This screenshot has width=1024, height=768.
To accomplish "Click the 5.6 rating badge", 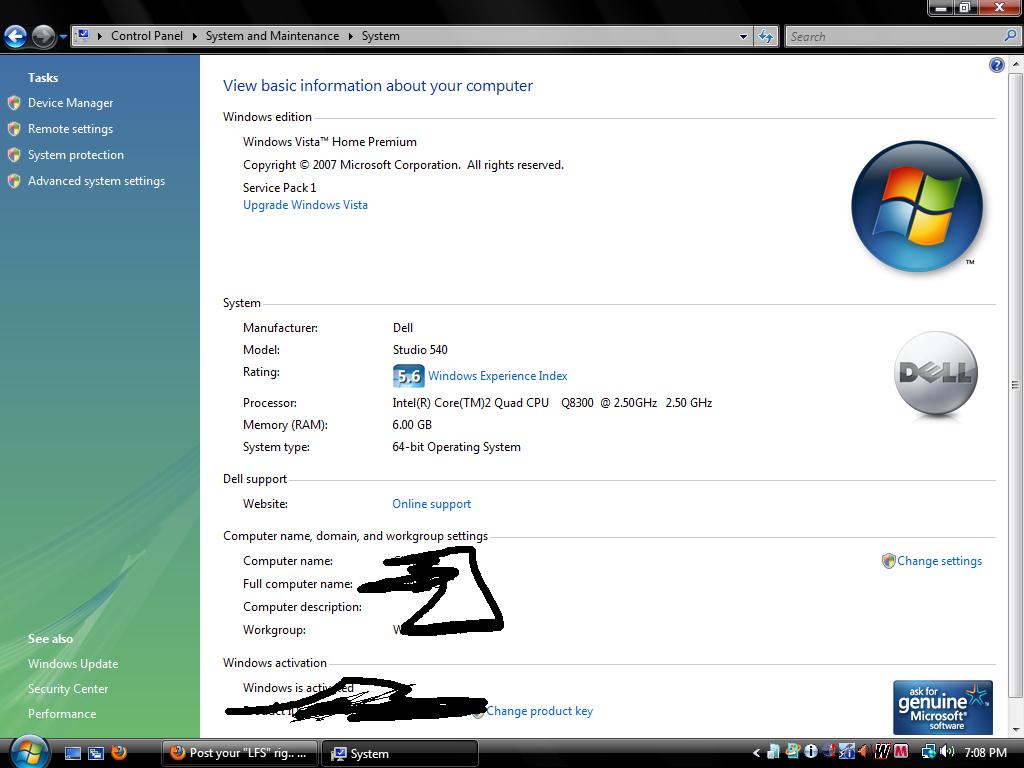I will pos(409,376).
